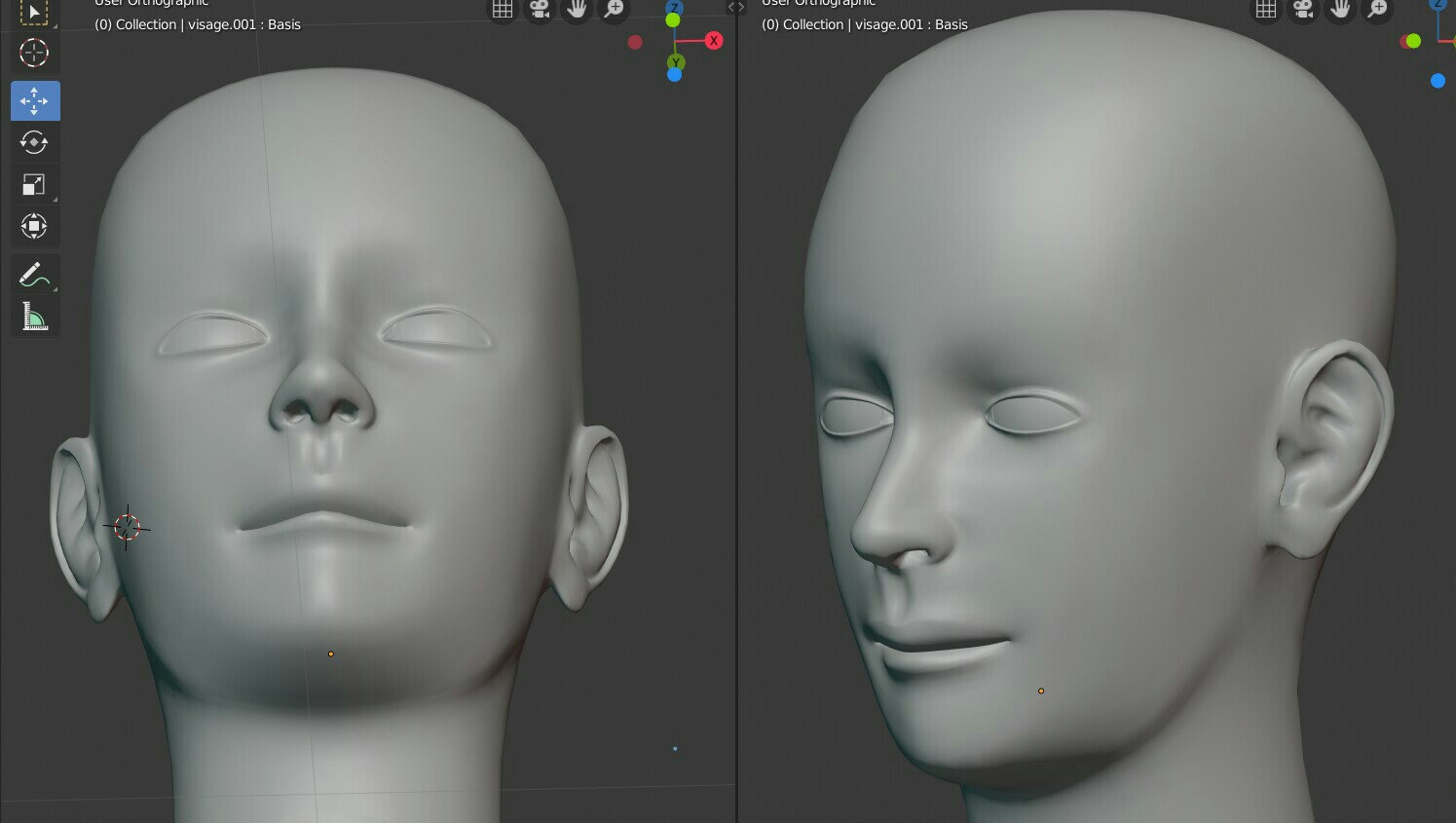
Task: Toggle perspective/orthographic grid icon in right viewport
Action: [1265, 10]
